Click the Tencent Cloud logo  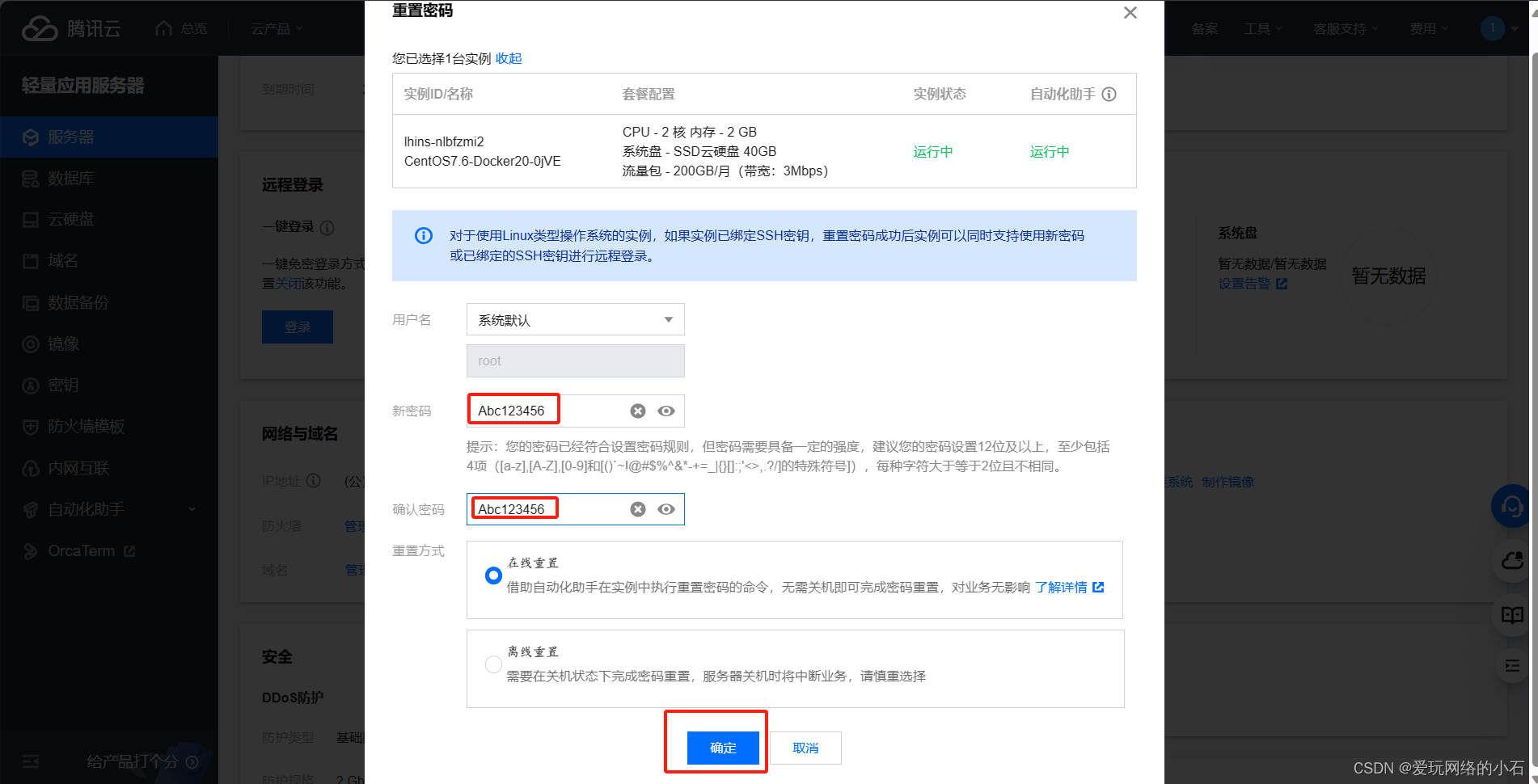(x=71, y=29)
